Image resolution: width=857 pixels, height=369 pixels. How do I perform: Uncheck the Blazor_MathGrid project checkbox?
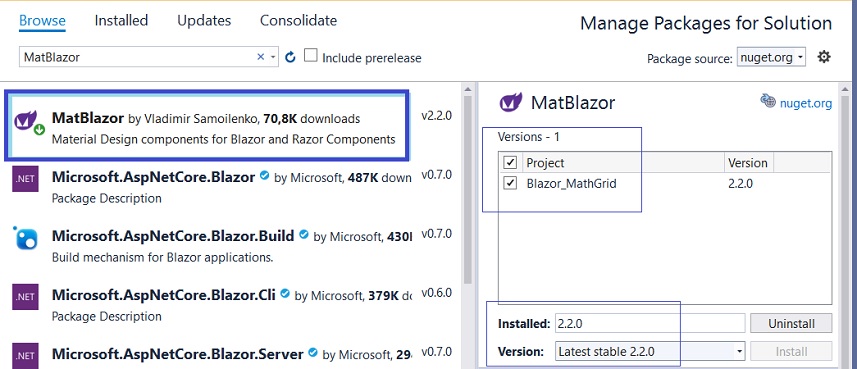510,183
